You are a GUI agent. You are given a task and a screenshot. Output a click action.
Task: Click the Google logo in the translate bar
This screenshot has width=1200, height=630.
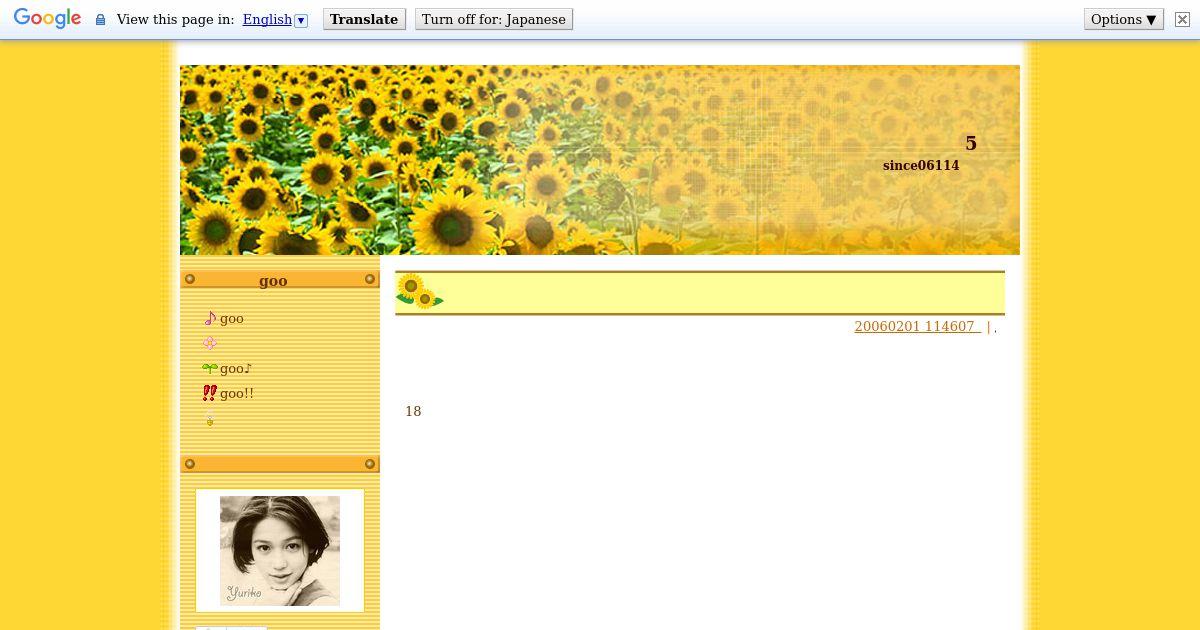pyautogui.click(x=47, y=19)
